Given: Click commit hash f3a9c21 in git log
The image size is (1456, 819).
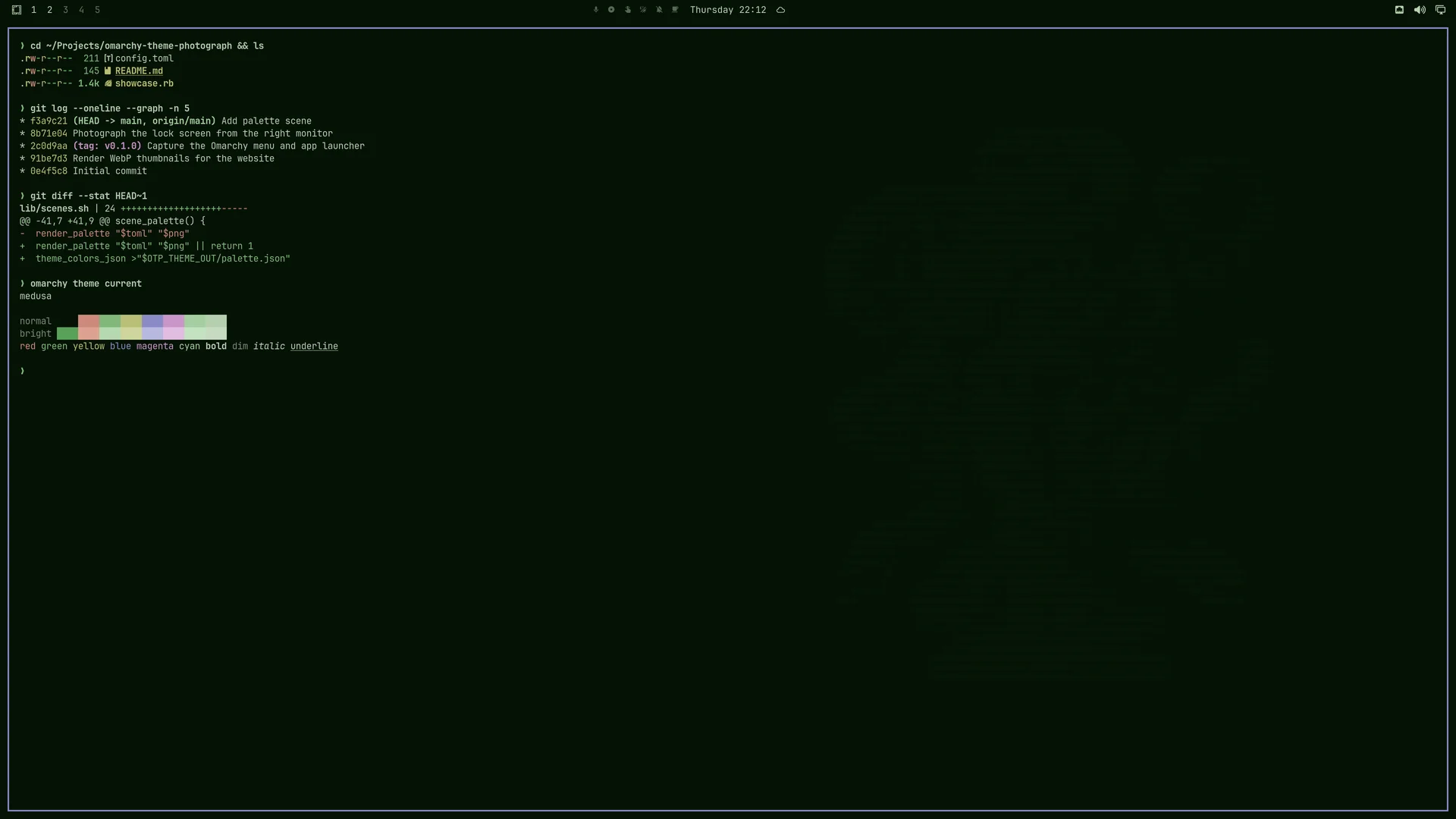Looking at the screenshot, I should [49, 121].
